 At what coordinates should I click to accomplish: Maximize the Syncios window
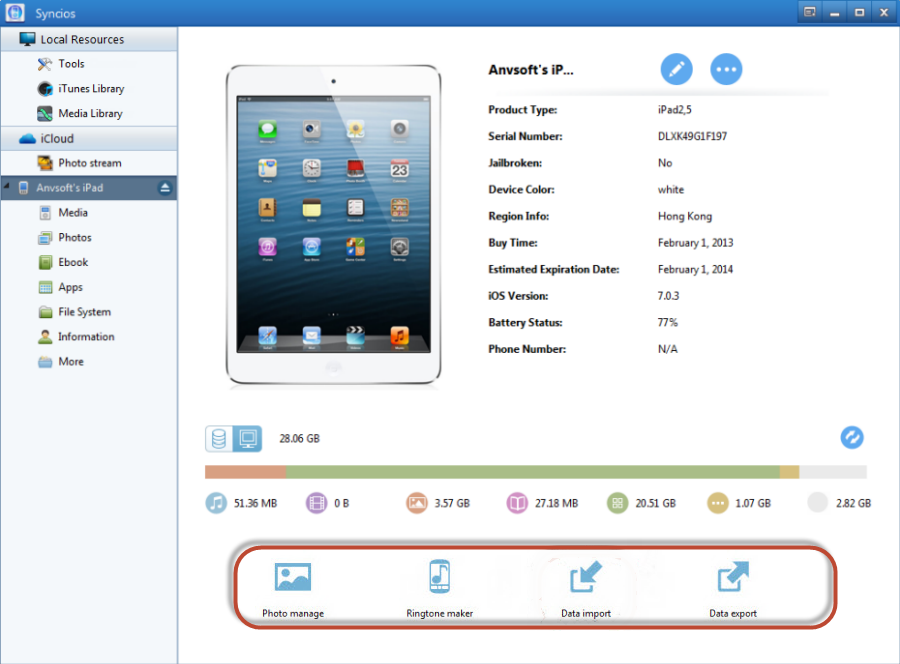(x=859, y=12)
